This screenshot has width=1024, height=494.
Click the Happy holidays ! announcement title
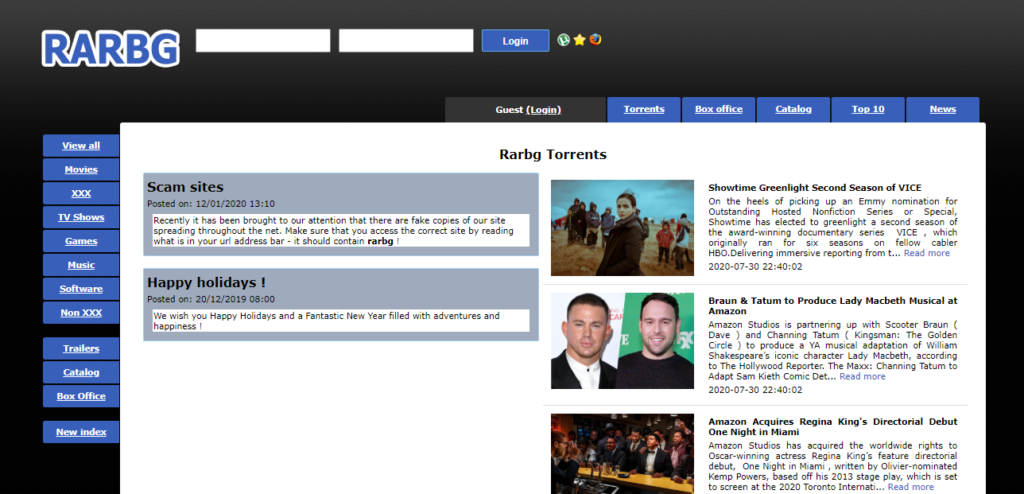pos(206,283)
